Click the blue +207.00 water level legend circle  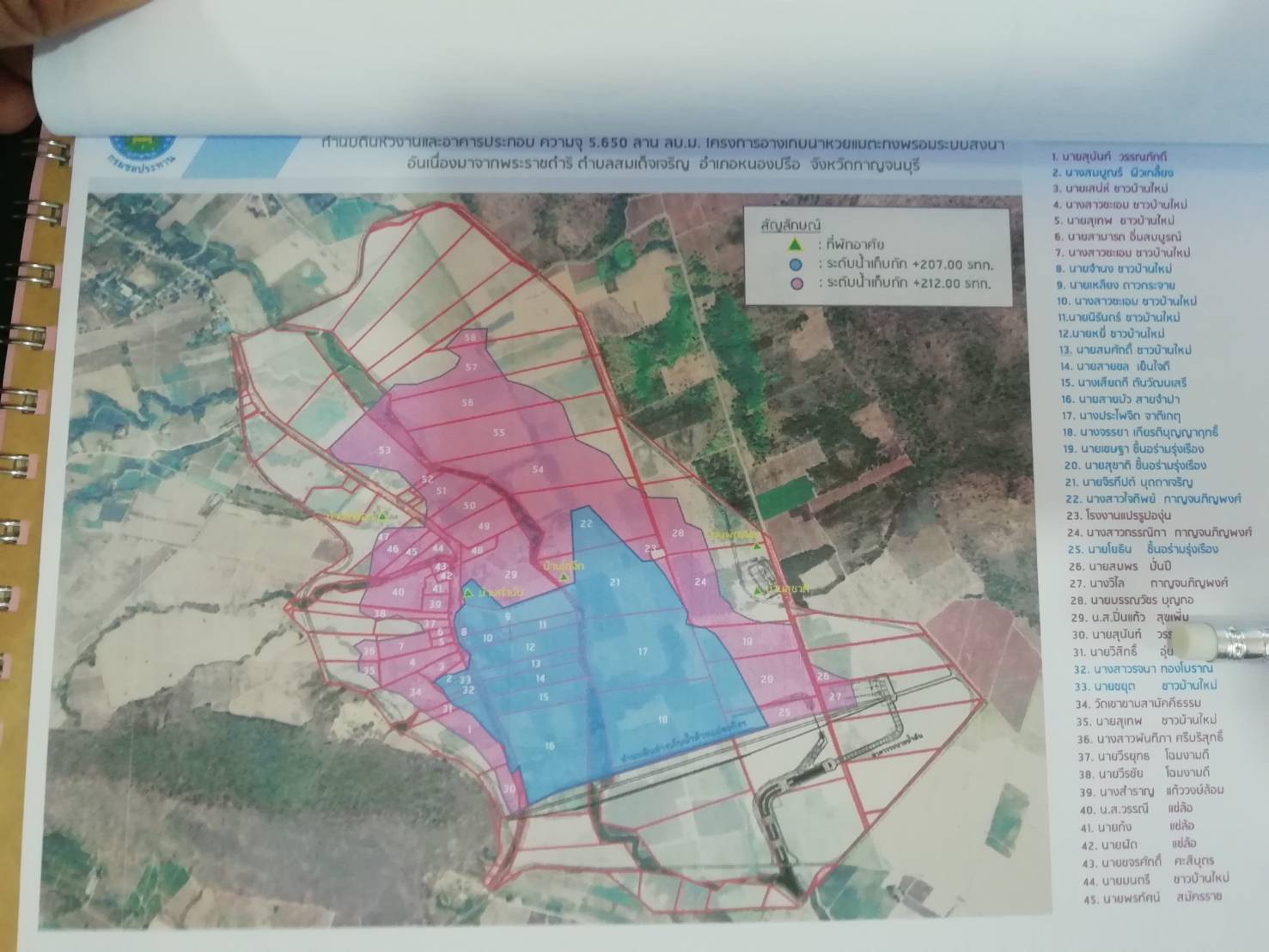coord(796,264)
